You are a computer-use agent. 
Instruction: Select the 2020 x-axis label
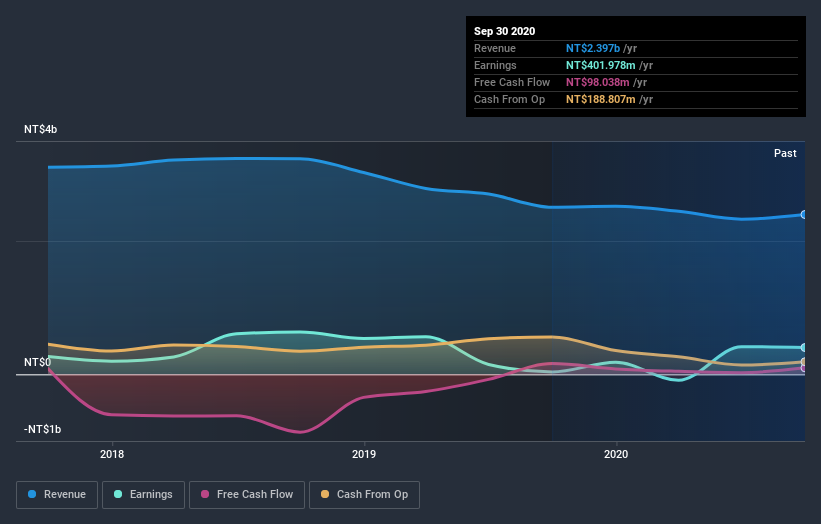(616, 454)
